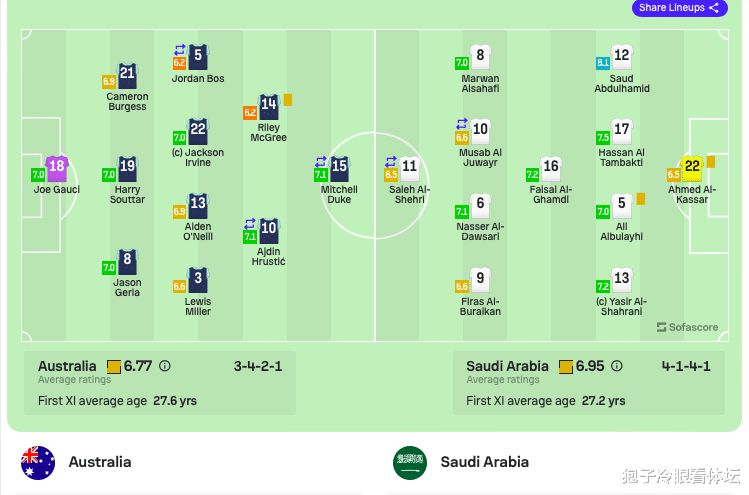Click the yellow rating swatch beside Australia 6.77
This screenshot has height=495, width=749.
pyautogui.click(x=114, y=367)
